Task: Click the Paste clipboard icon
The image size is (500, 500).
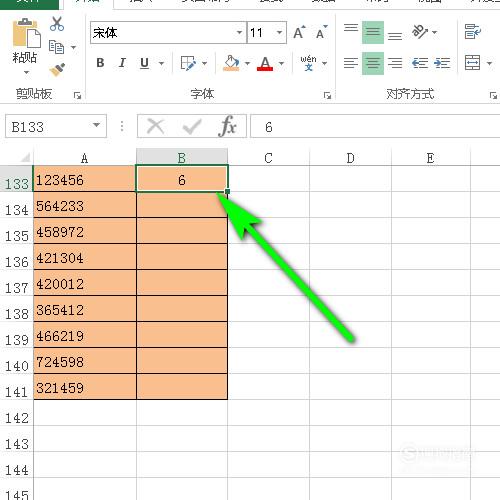Action: [26, 33]
